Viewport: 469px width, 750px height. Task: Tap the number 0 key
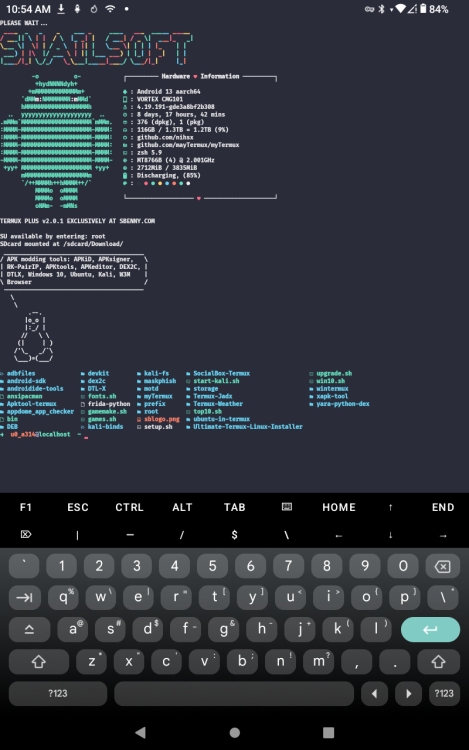point(403,566)
